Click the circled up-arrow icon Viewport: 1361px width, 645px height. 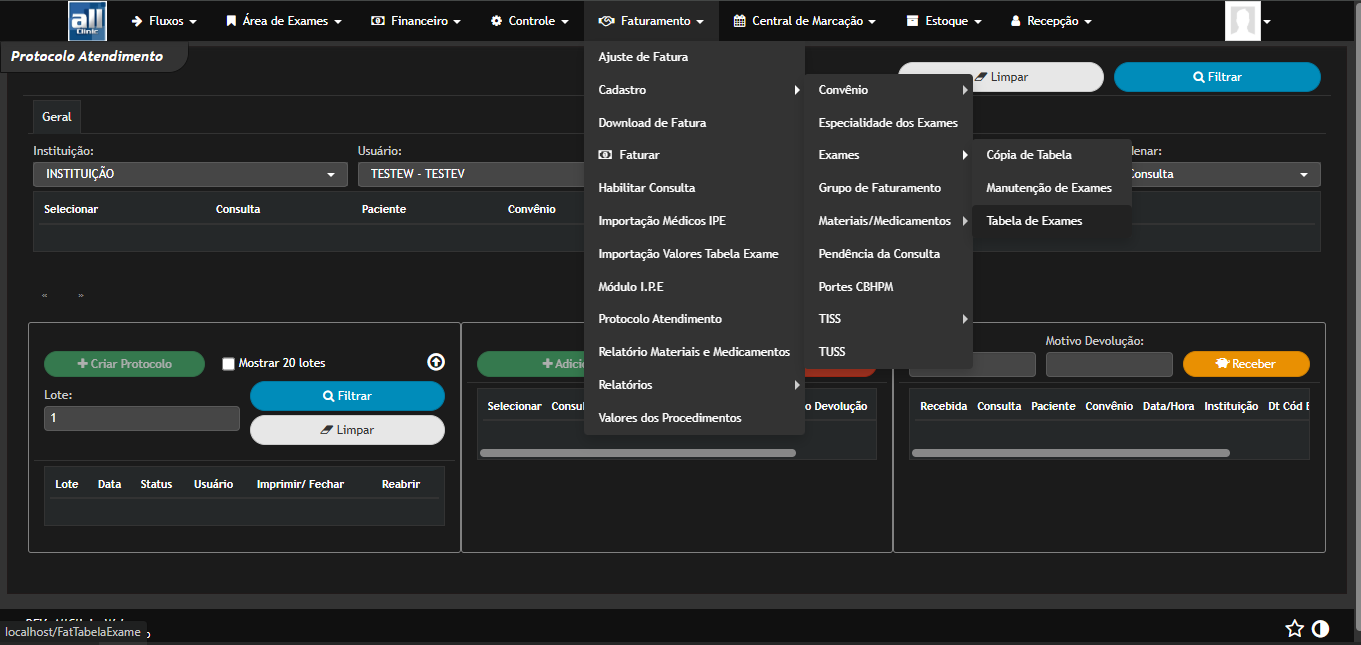tap(436, 362)
